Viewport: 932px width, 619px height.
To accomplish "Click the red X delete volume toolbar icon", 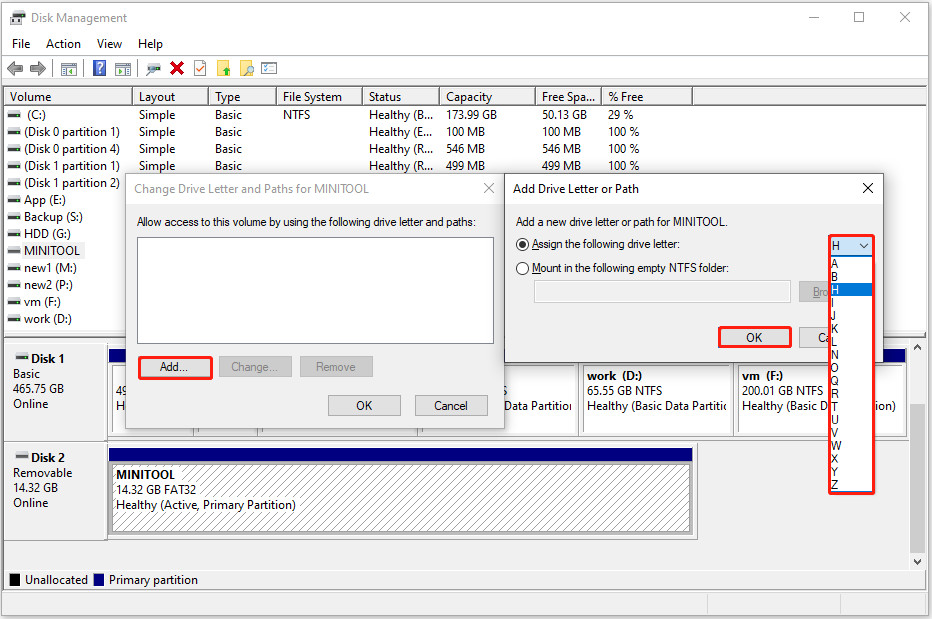I will pos(176,68).
